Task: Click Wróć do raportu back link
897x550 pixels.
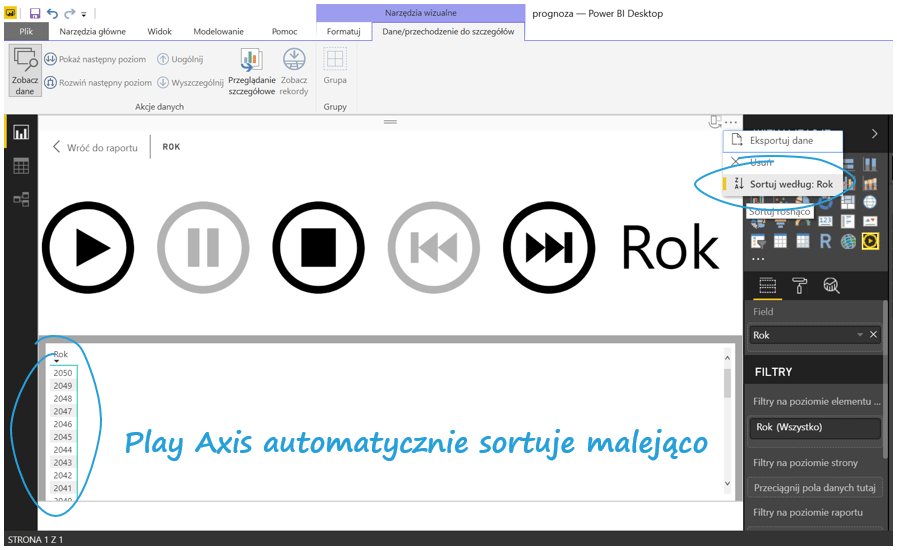Action: point(95,147)
